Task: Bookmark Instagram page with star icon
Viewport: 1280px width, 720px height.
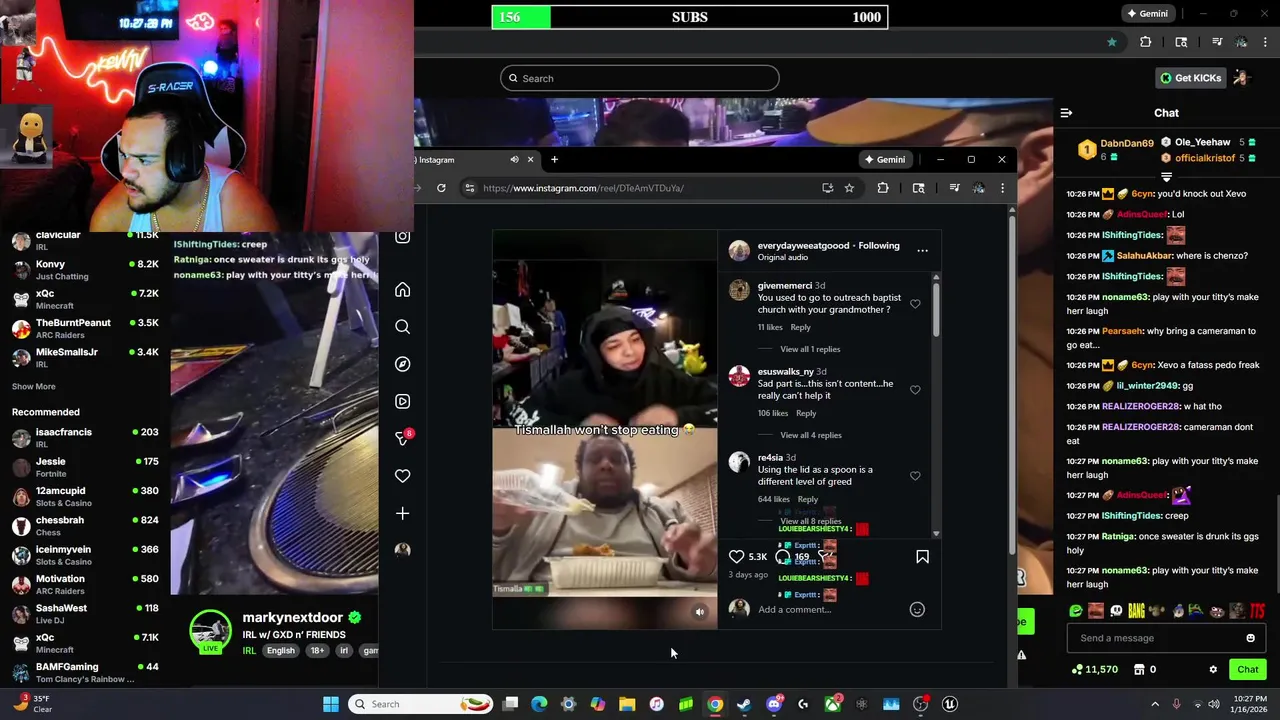Action: click(x=849, y=188)
